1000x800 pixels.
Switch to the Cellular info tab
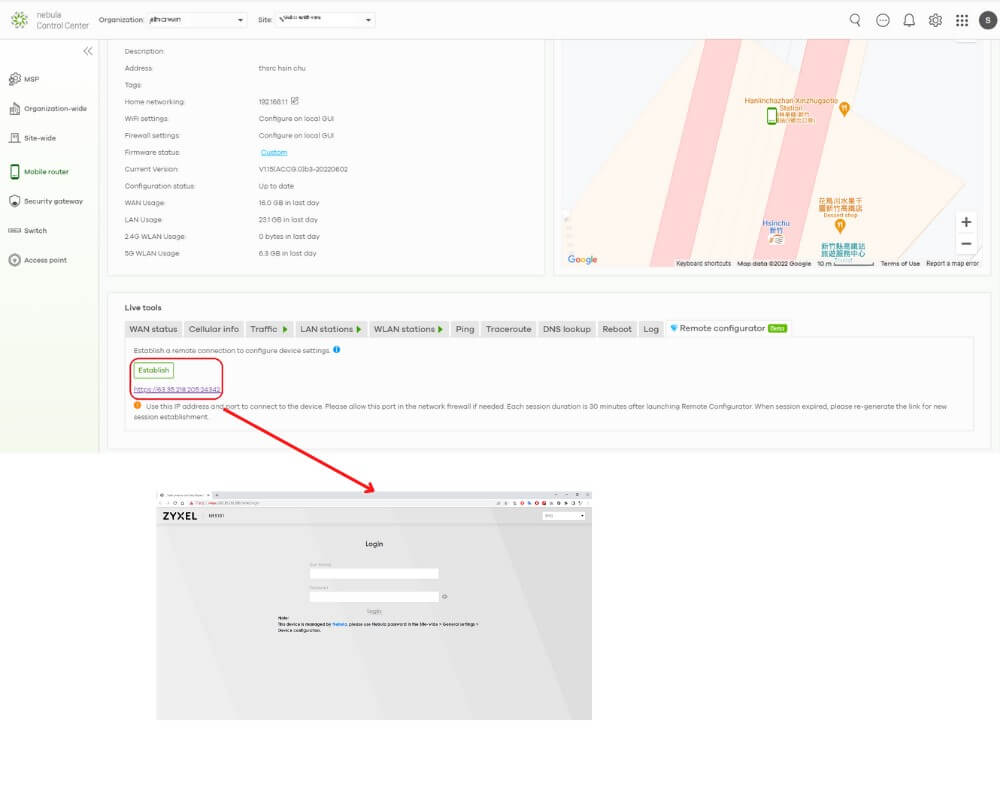pyautogui.click(x=214, y=329)
